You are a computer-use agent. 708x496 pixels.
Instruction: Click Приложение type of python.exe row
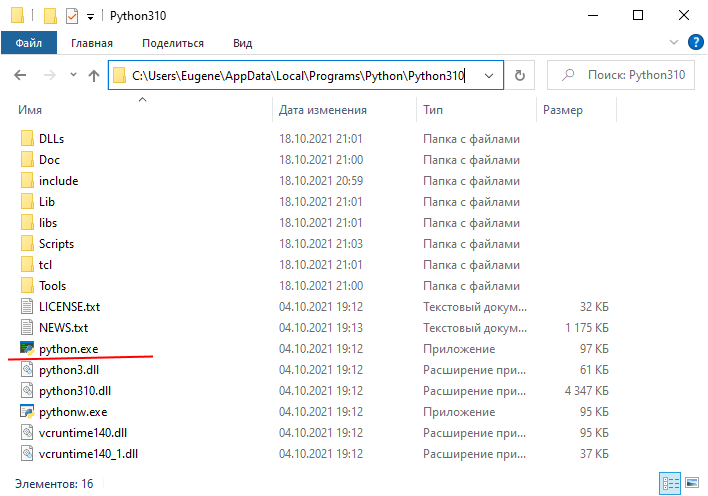pyautogui.click(x=459, y=349)
